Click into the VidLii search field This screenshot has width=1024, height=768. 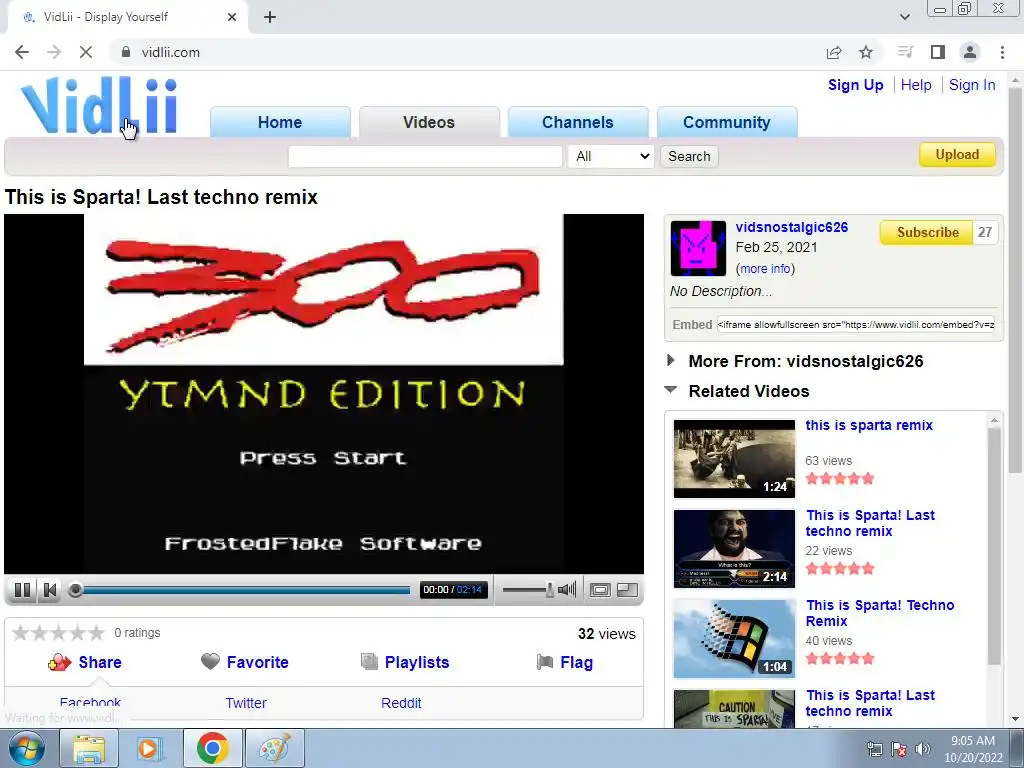point(425,156)
